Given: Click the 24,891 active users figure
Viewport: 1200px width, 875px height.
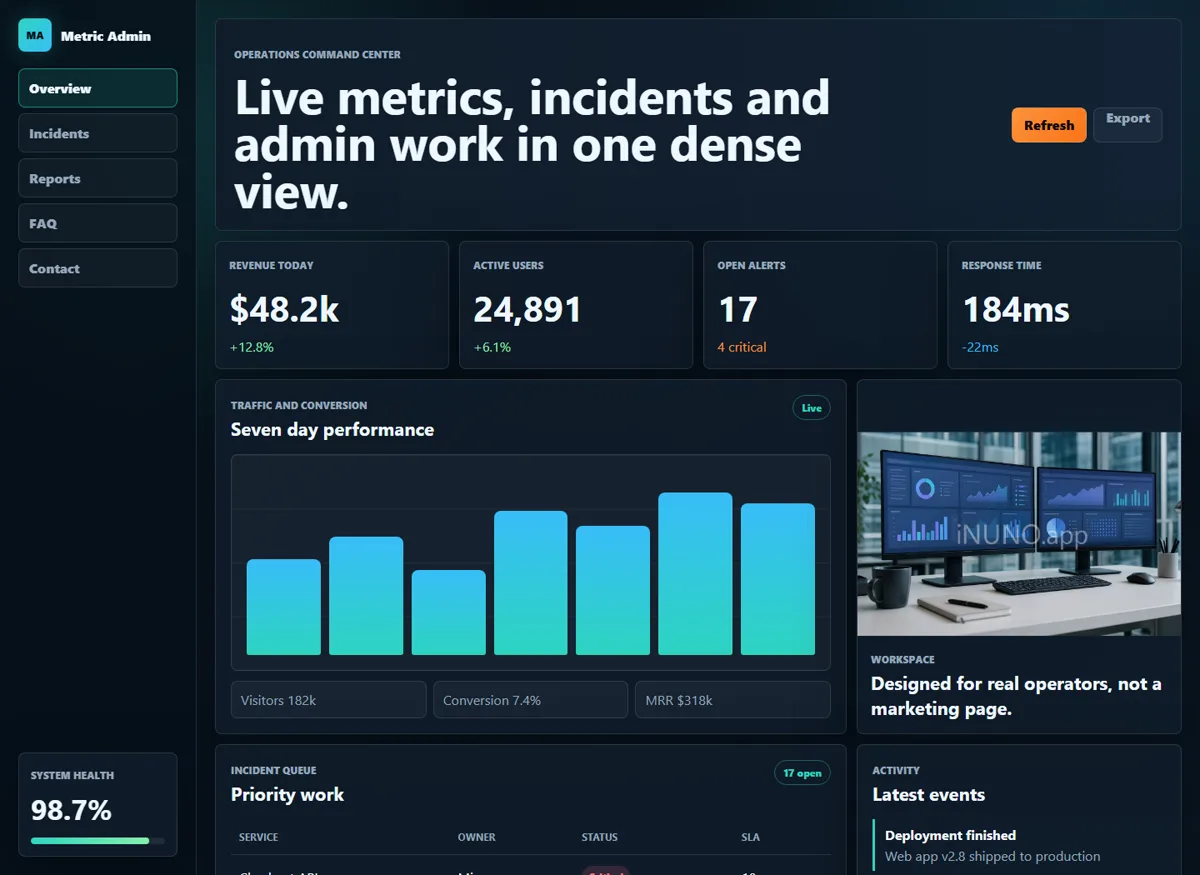Looking at the screenshot, I should click(x=527, y=310).
